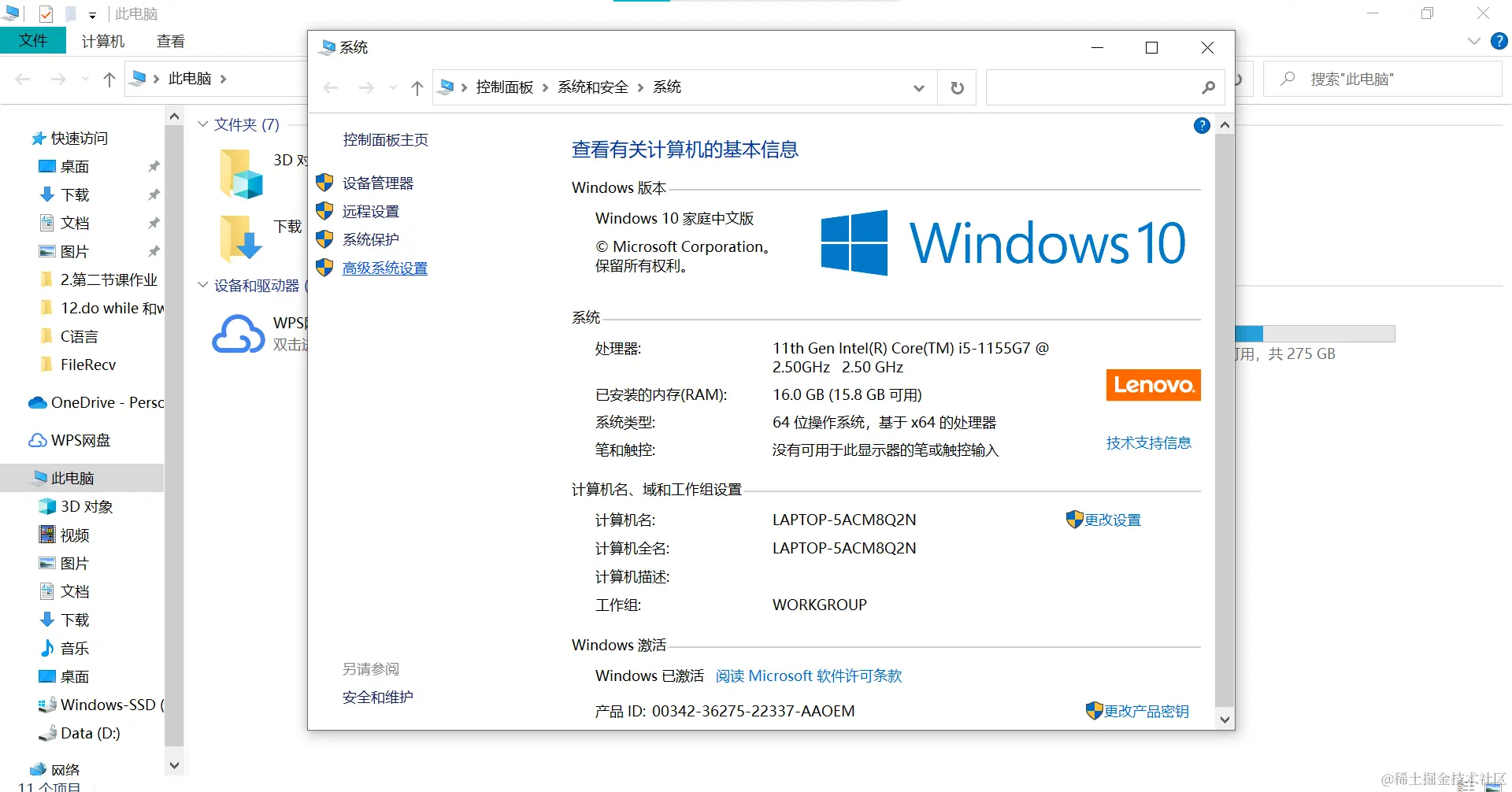Click the System window down scroll arrow
The width and height of the screenshot is (1512, 792).
(1225, 719)
